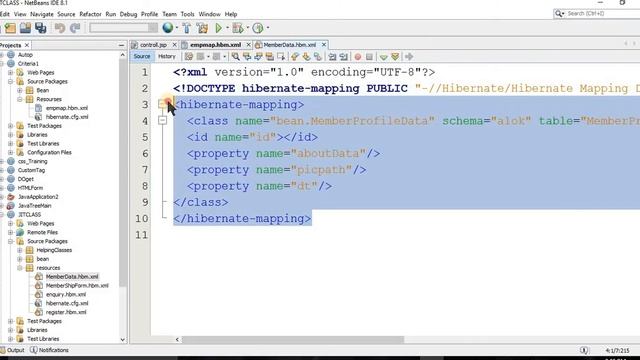640x360 pixels.
Task: Open the Tools menu
Action: [187, 14]
